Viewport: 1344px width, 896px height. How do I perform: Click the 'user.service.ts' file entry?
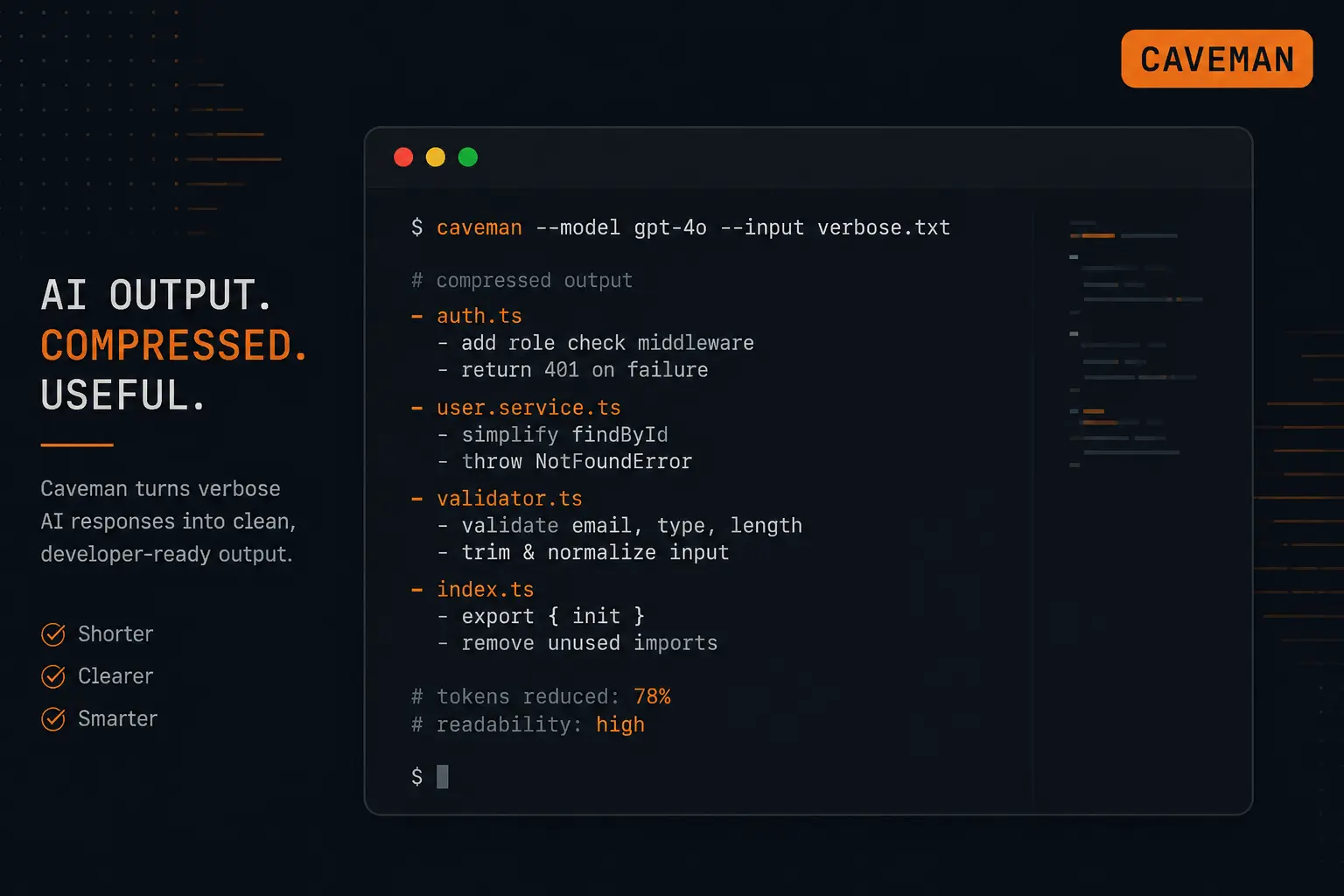point(528,408)
